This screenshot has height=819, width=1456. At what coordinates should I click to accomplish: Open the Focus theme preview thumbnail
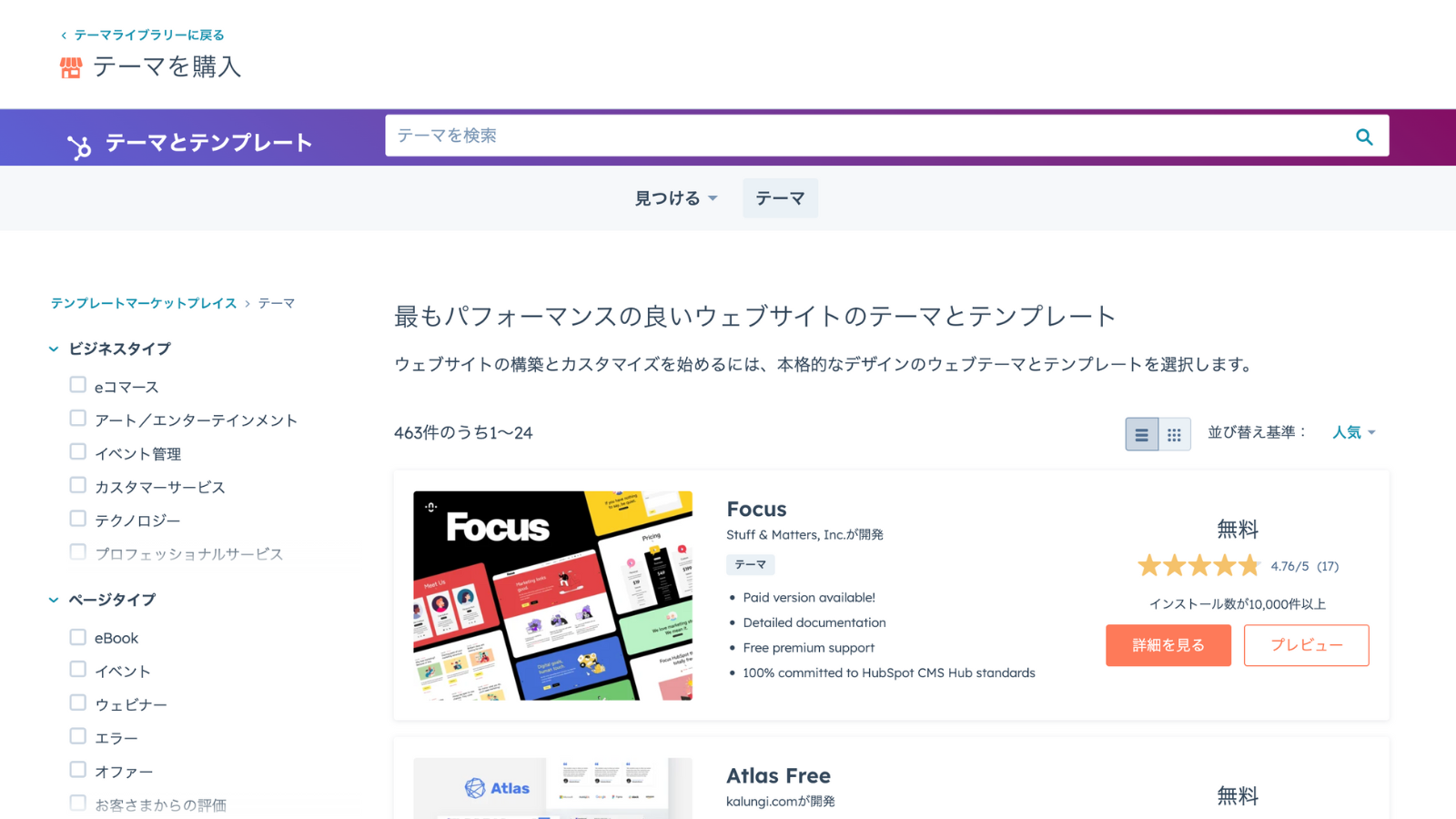[553, 596]
